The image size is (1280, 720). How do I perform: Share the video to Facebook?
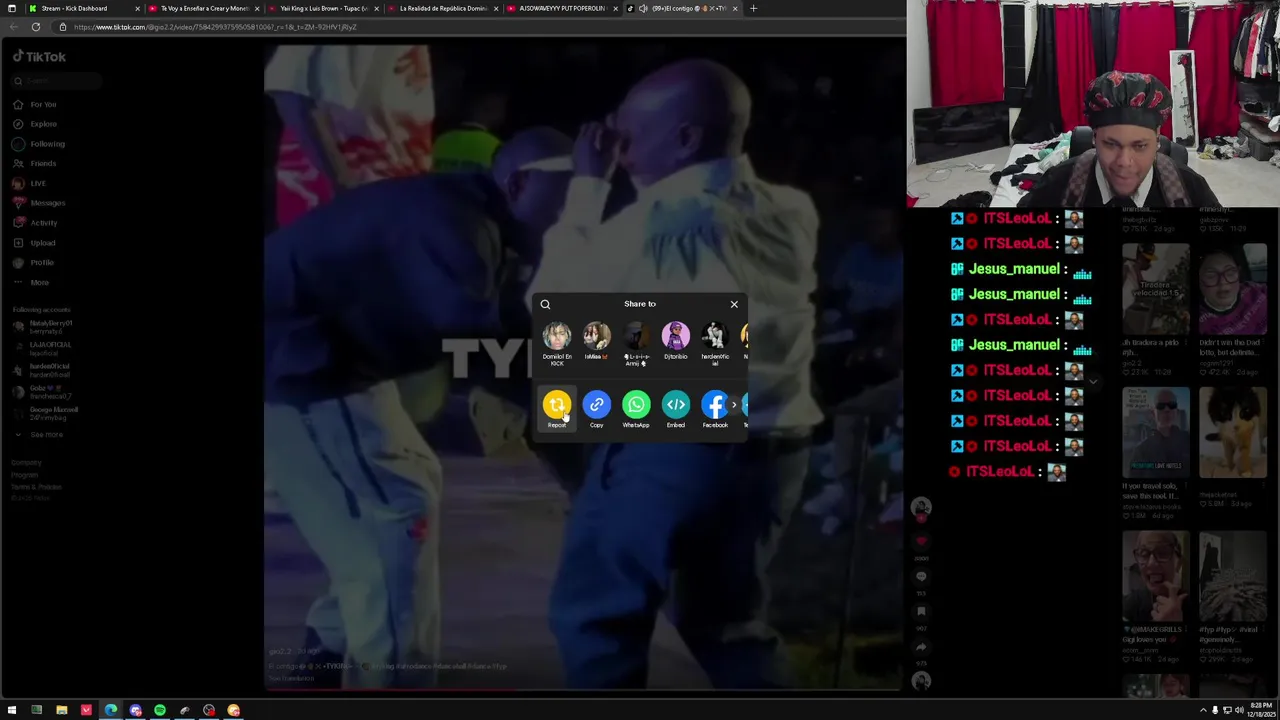pos(715,405)
